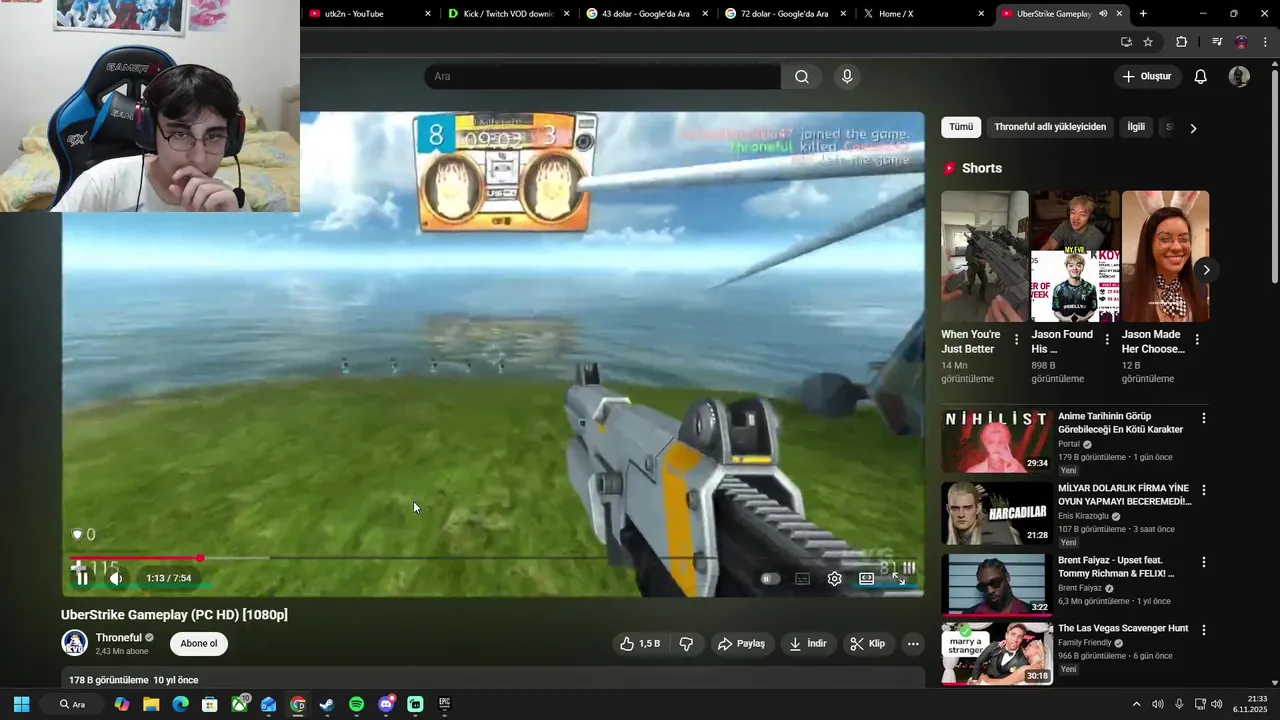Open Steam from the taskbar
The width and height of the screenshot is (1280, 720).
click(327, 704)
